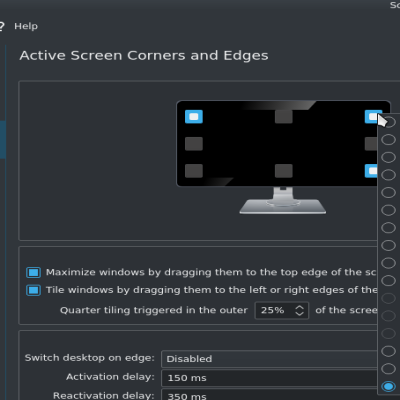The image size is (400, 400).
Task: Open the Switch desktop on edge Disabled dropdown
Action: pos(269,359)
